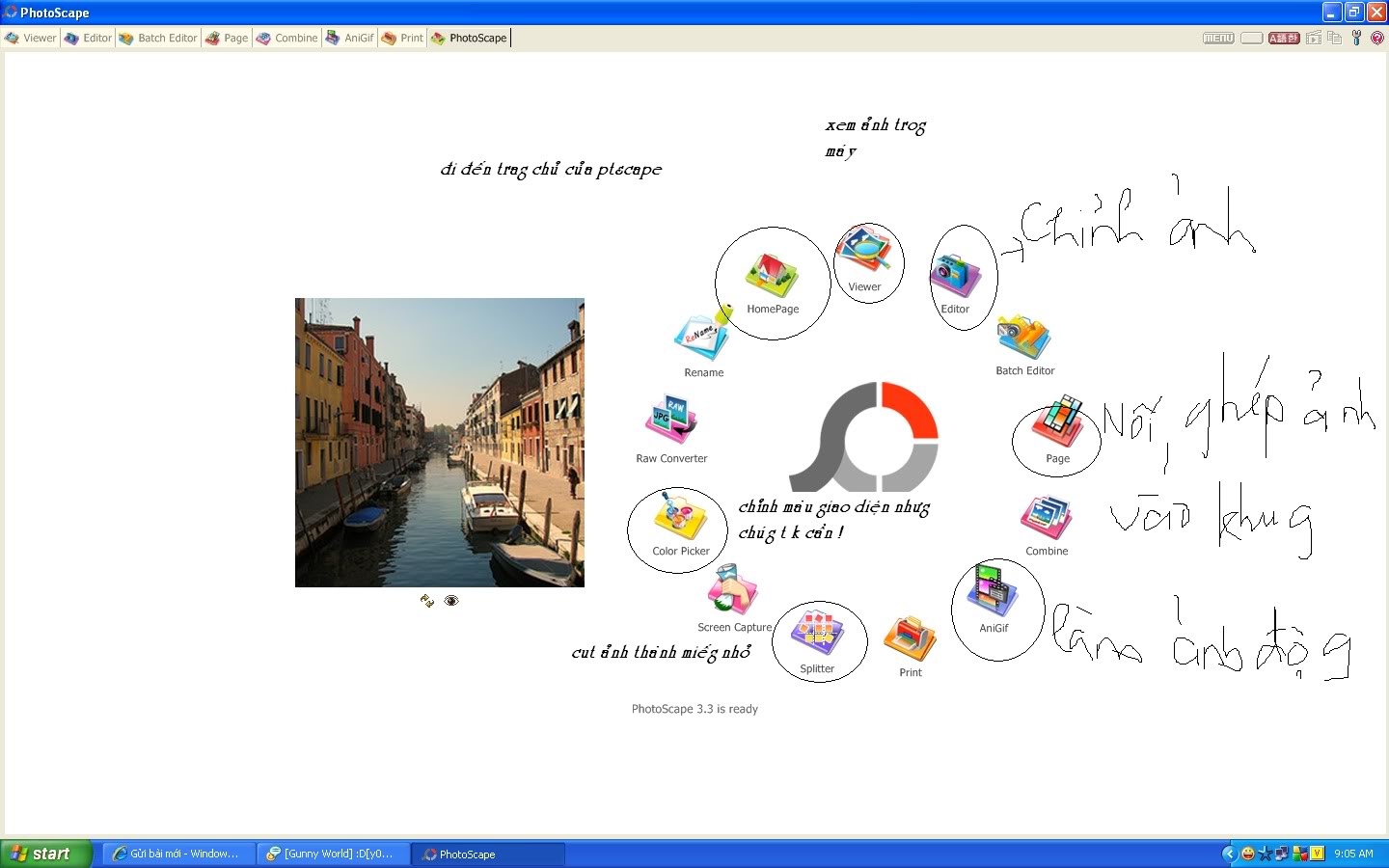Screen dimensions: 1389x868
Task: Click the Venice canal photo thumbnail
Action: (440, 443)
